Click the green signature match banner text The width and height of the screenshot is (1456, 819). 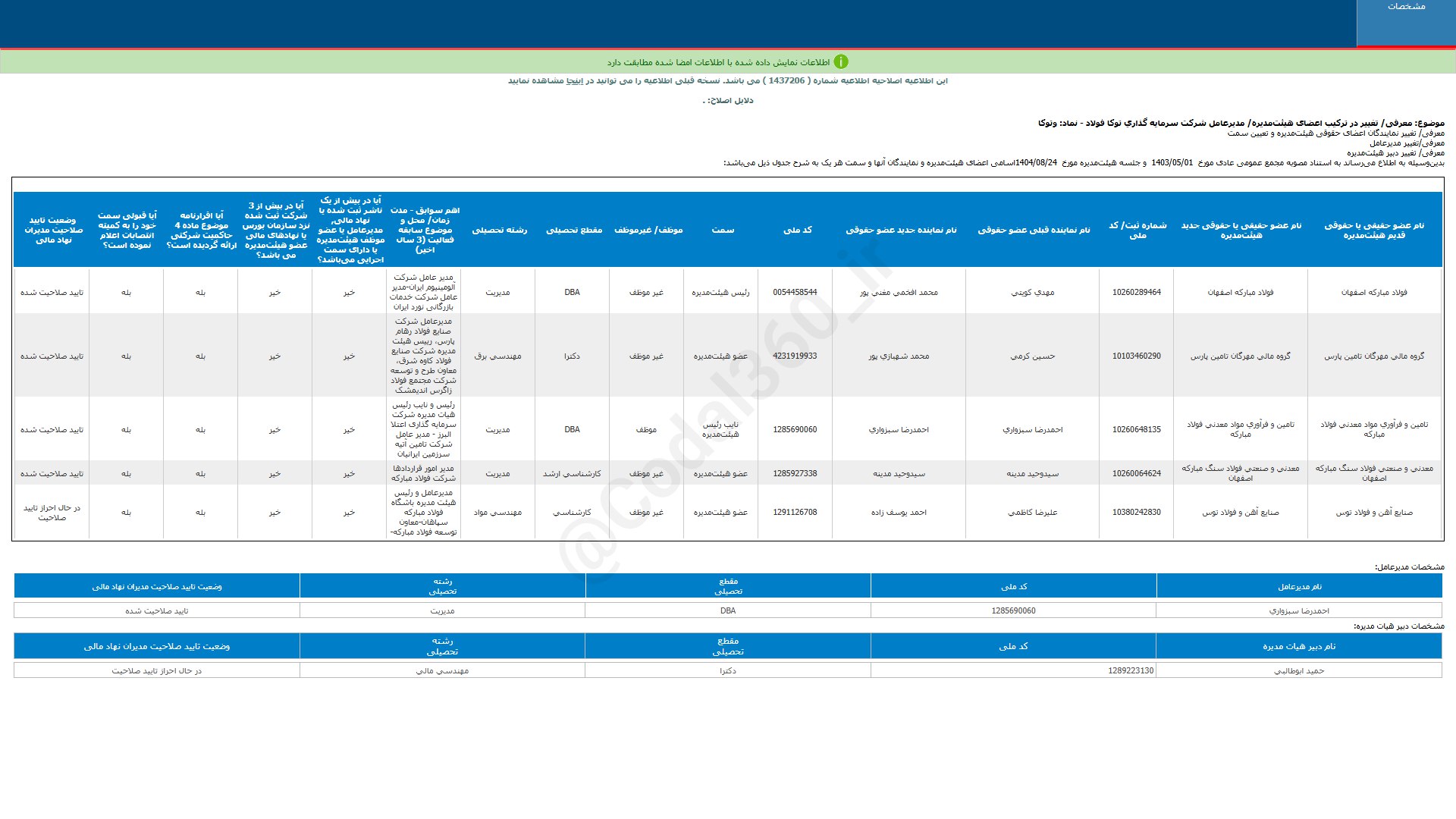click(x=717, y=62)
